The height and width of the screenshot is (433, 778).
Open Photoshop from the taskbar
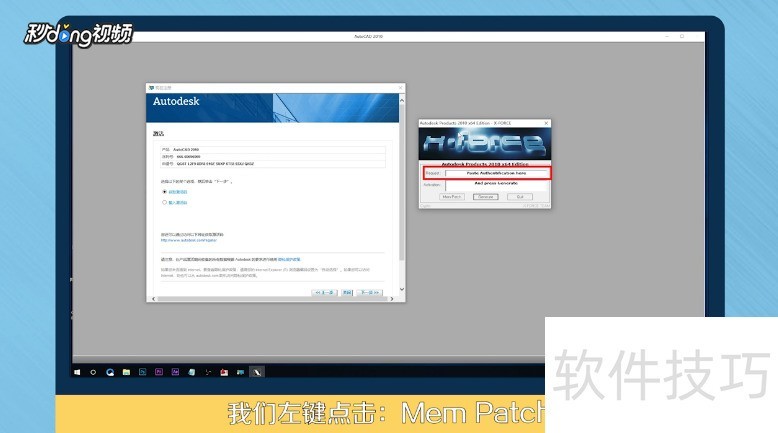(x=143, y=371)
